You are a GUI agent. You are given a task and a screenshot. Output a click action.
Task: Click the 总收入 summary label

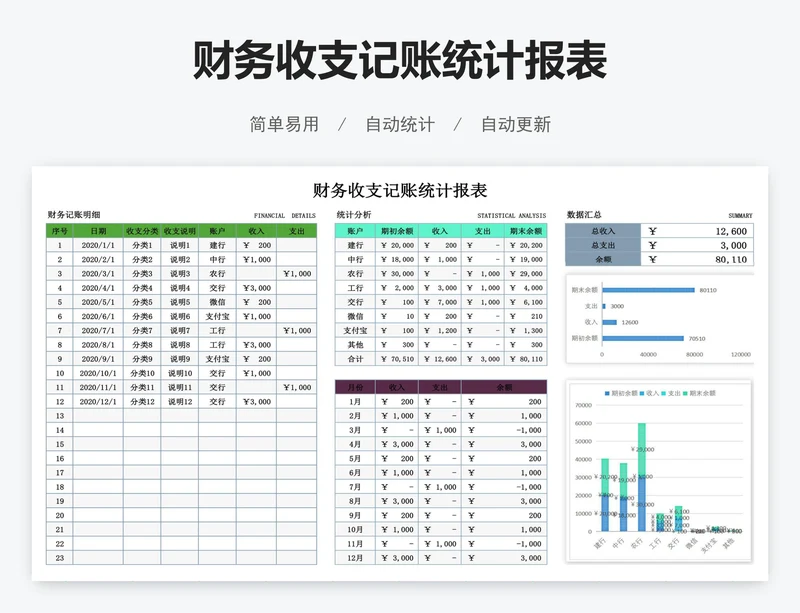click(x=603, y=231)
